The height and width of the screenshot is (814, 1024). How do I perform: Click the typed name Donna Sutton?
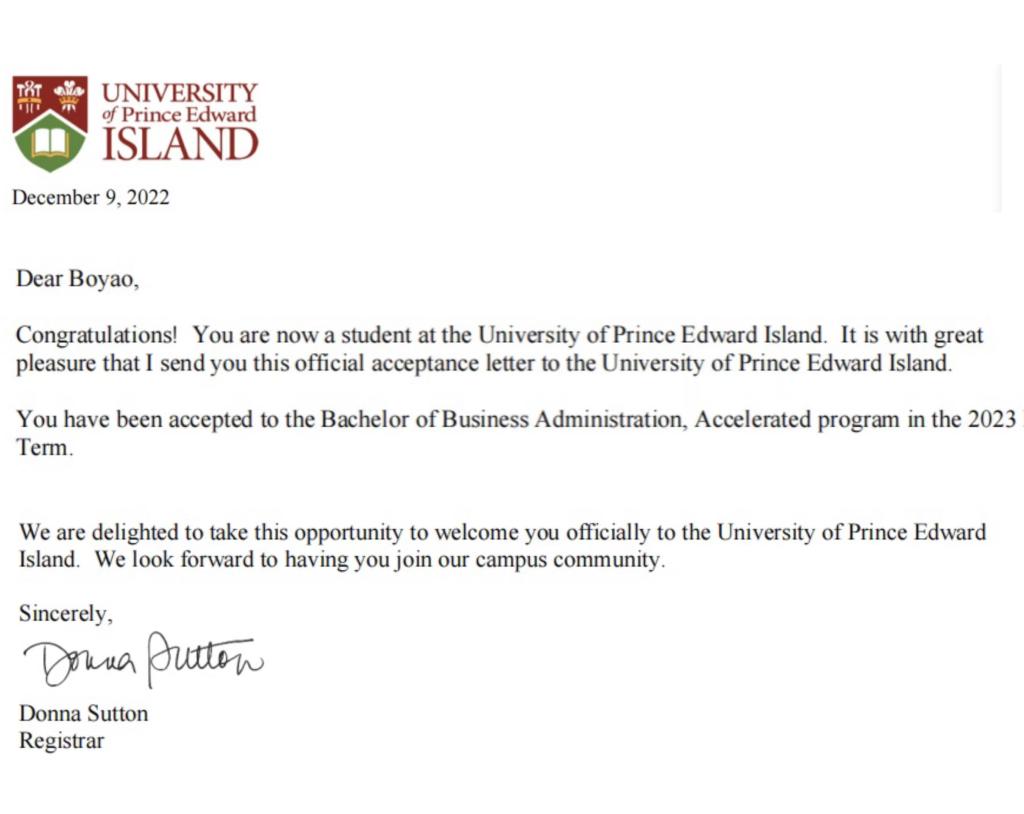(x=83, y=713)
